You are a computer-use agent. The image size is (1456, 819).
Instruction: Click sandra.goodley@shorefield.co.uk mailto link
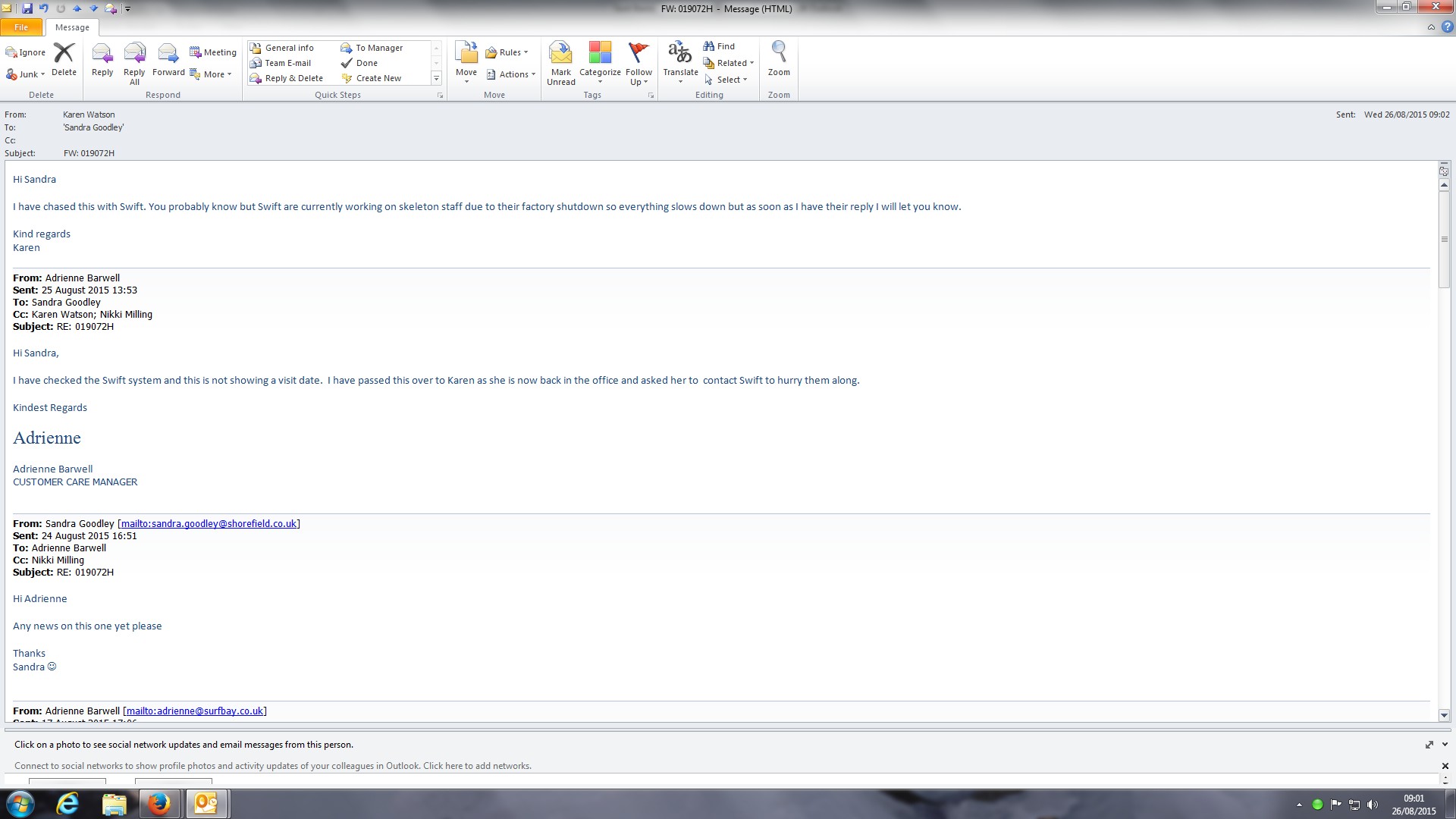(209, 524)
